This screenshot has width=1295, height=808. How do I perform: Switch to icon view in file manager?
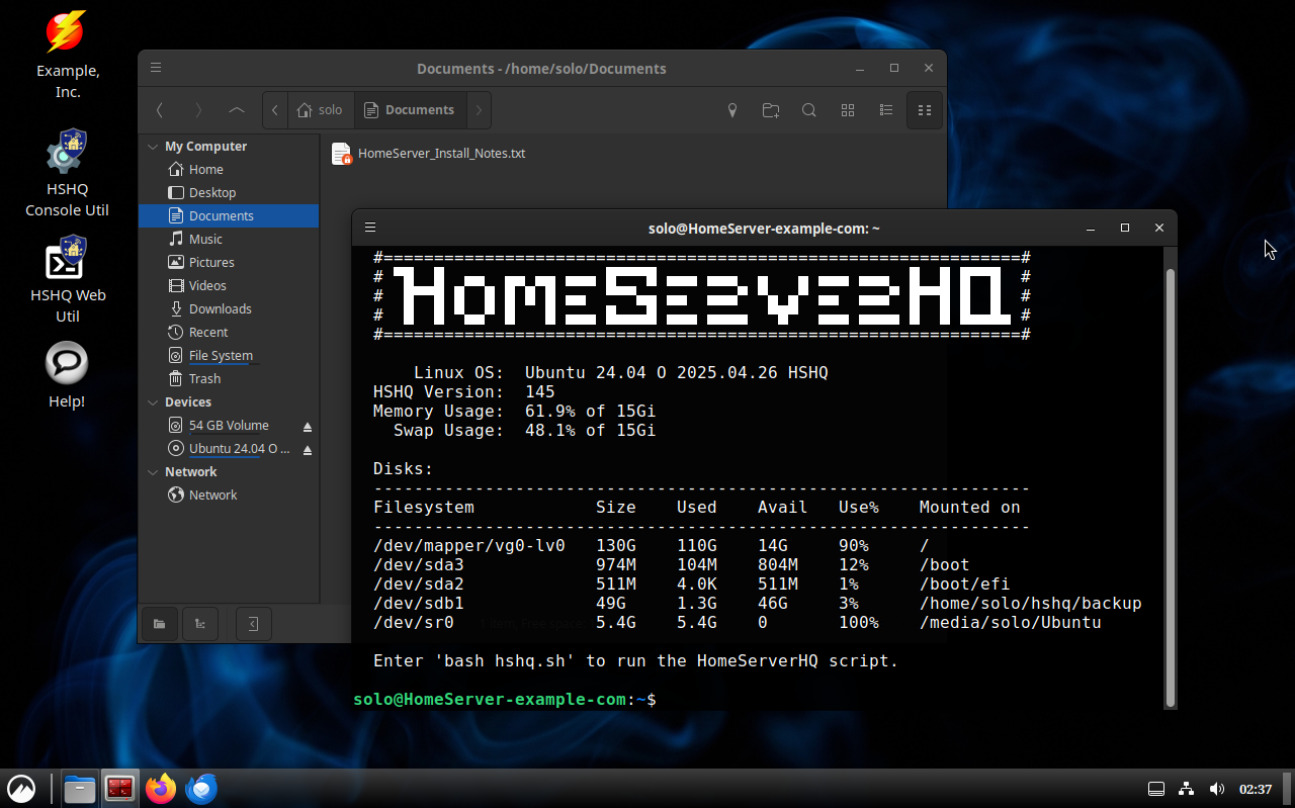coord(847,110)
